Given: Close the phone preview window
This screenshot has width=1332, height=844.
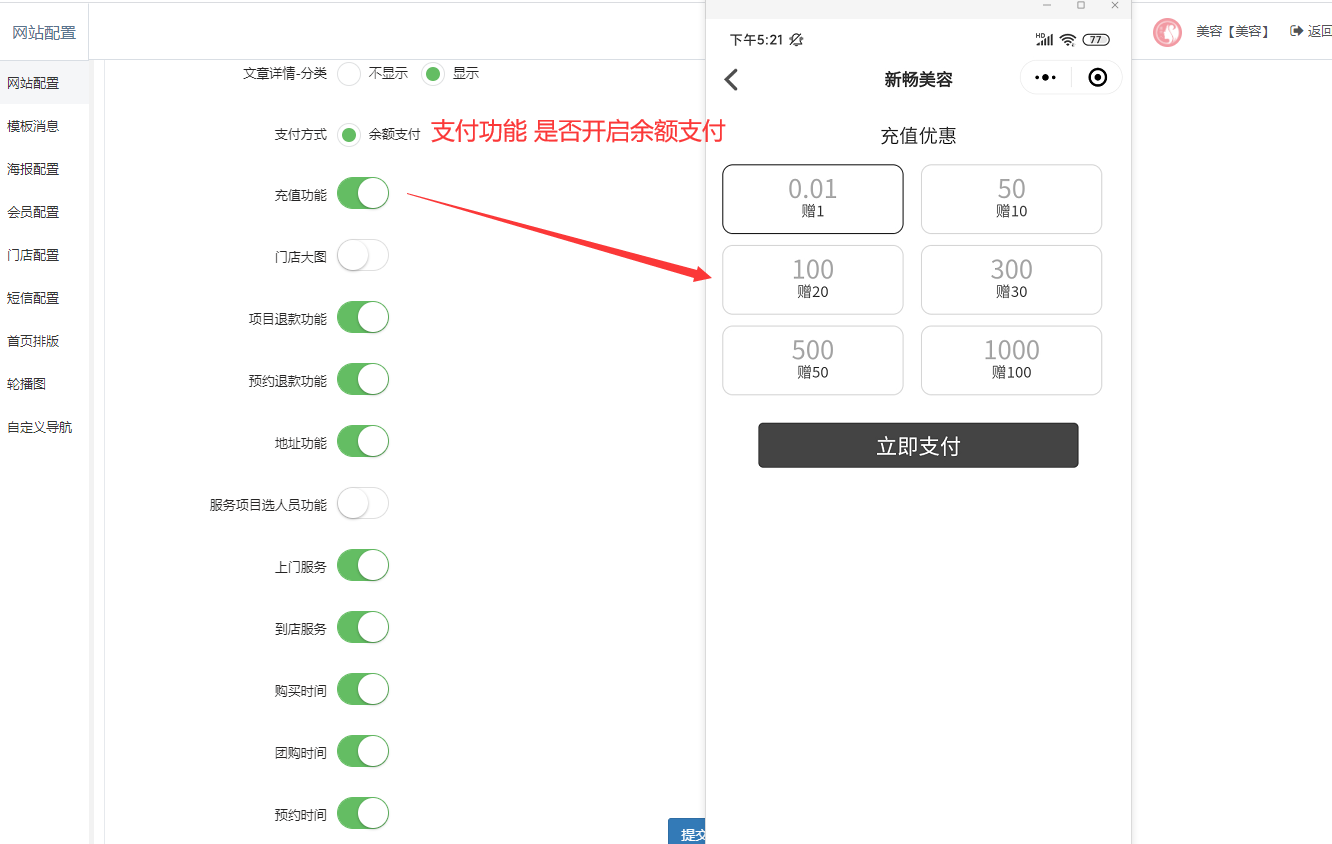Looking at the screenshot, I should click(1115, 6).
